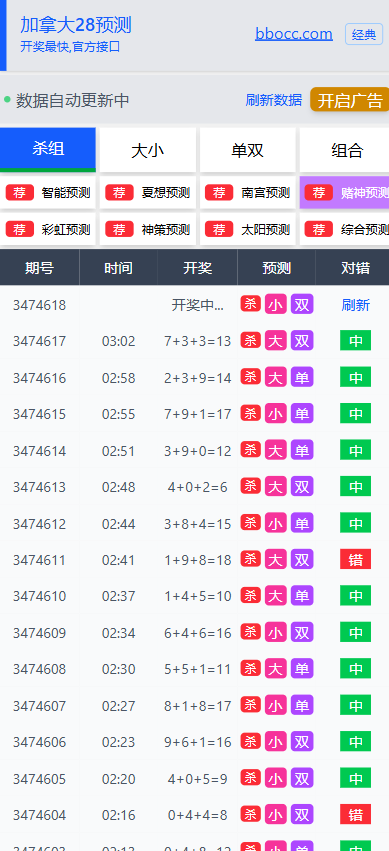Click the pink 小 badge in row 3474618

point(276,304)
